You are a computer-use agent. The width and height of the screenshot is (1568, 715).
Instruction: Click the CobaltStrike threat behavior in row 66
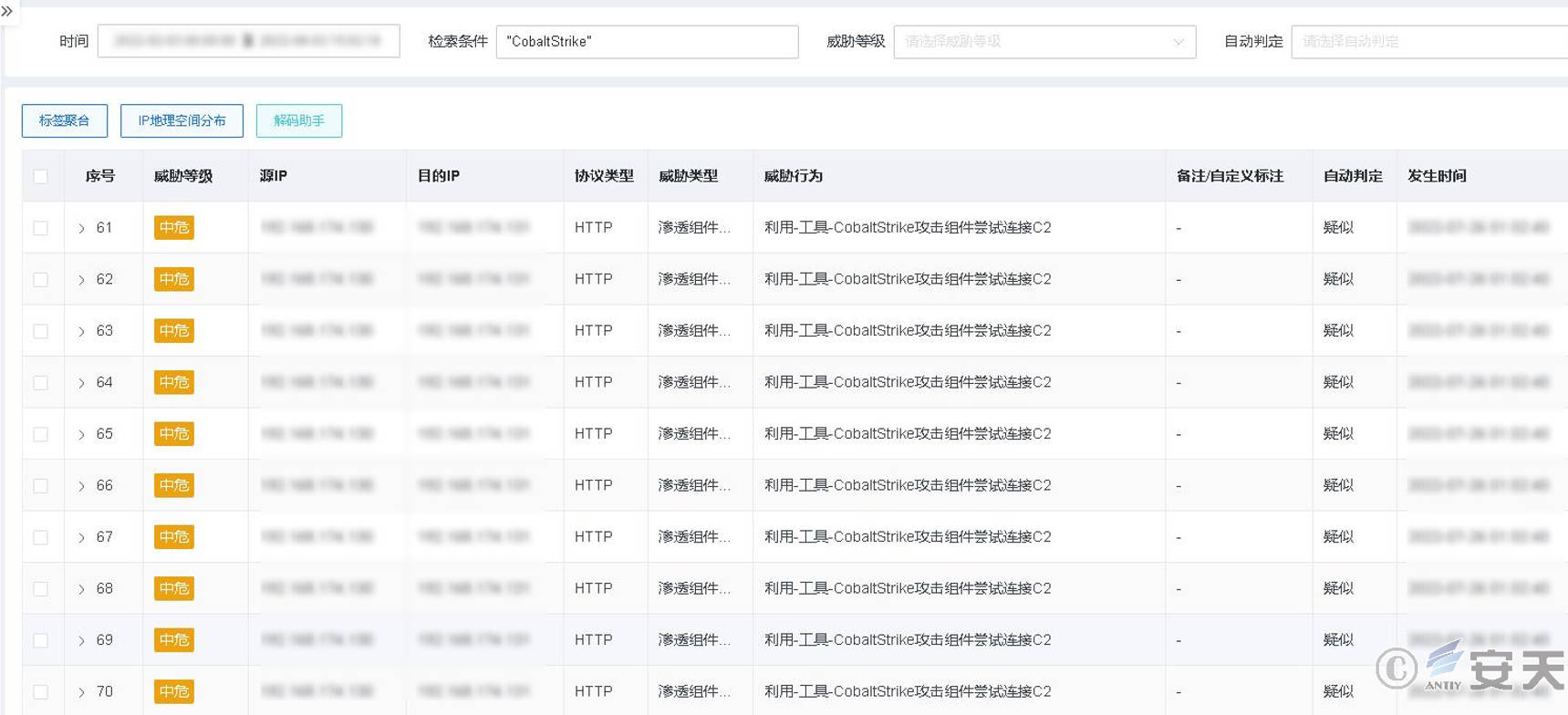tap(908, 485)
